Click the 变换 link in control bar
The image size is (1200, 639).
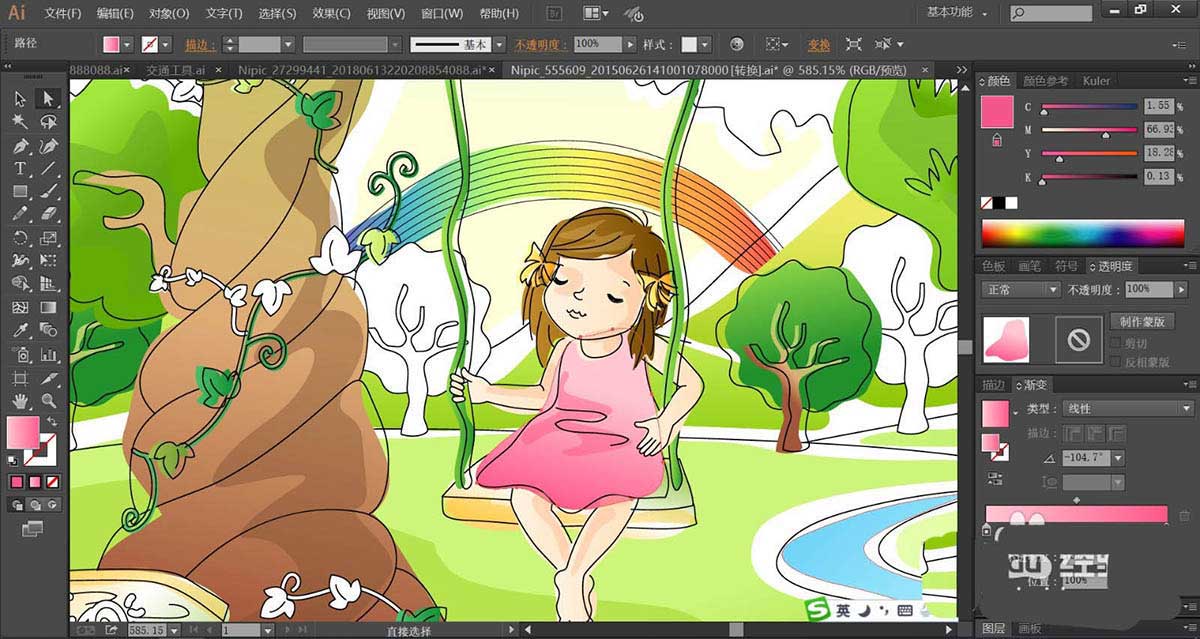coord(819,45)
